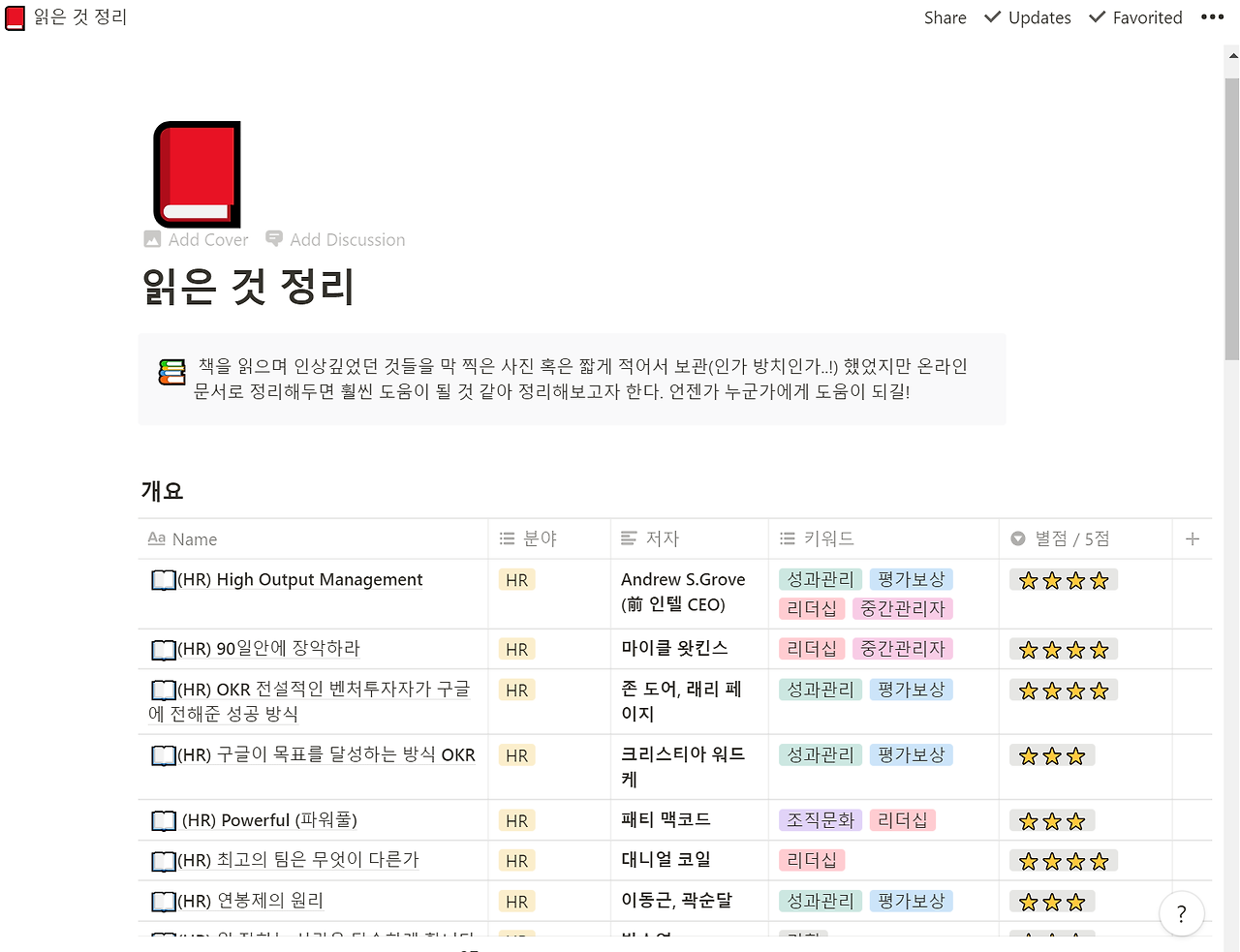Open the Name column header menu
This screenshot has width=1240, height=952.
click(313, 538)
